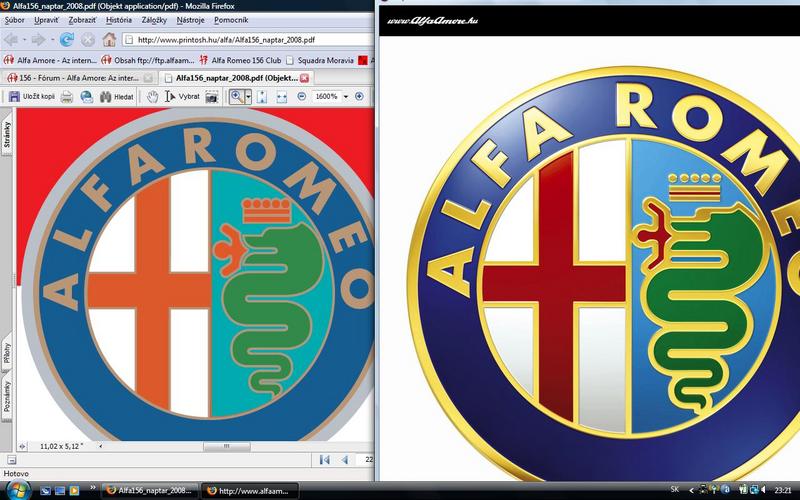Open the zoom percentage dropdown arrow
This screenshot has width=800, height=500.
click(345, 96)
